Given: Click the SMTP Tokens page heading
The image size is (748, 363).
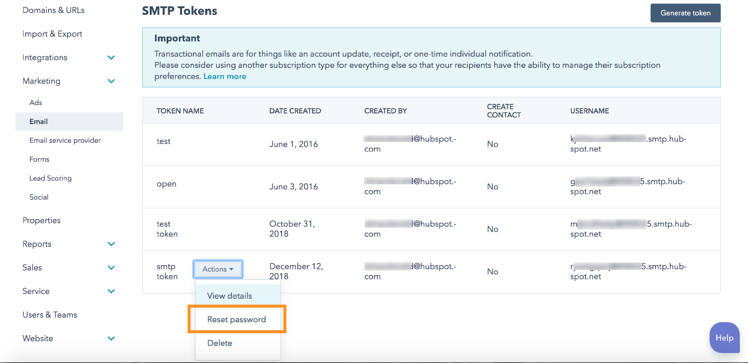Looking at the screenshot, I should tap(179, 10).
